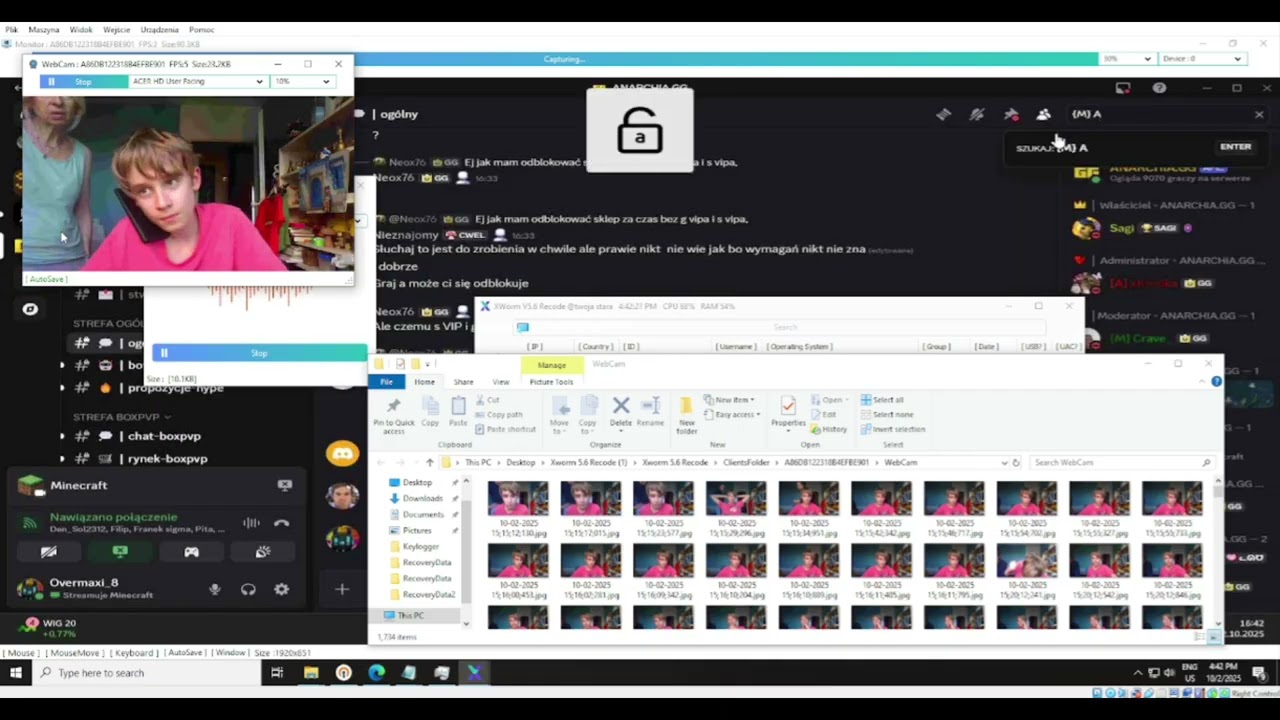Go up one folder level arrow
Image resolution: width=1280 pixels, height=720 pixels.
pos(430,462)
